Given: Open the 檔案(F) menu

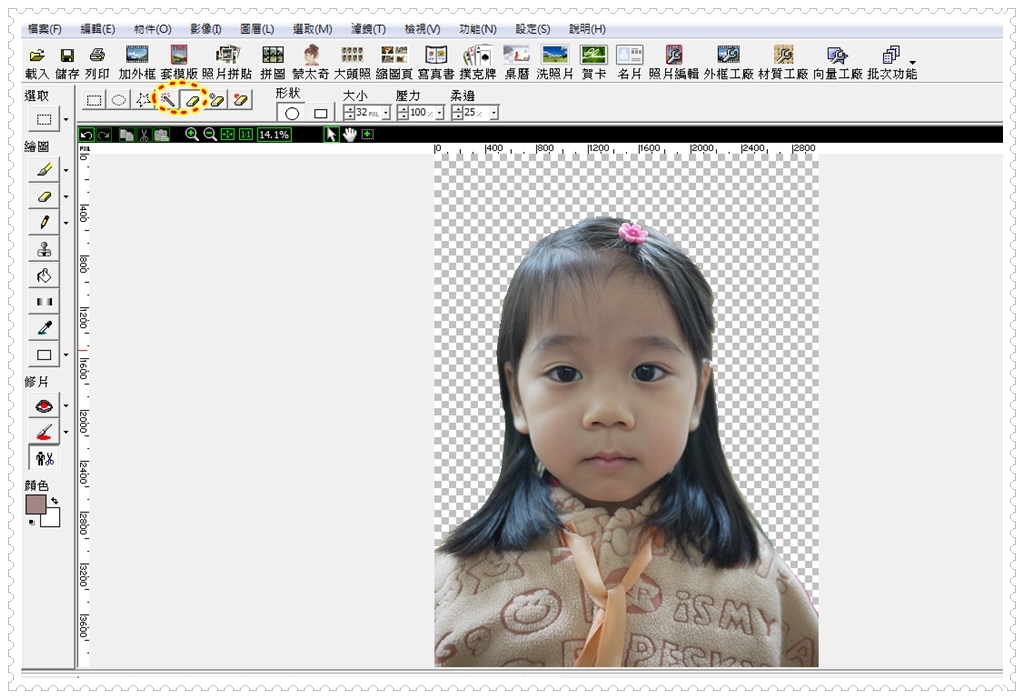Looking at the screenshot, I should point(44,29).
